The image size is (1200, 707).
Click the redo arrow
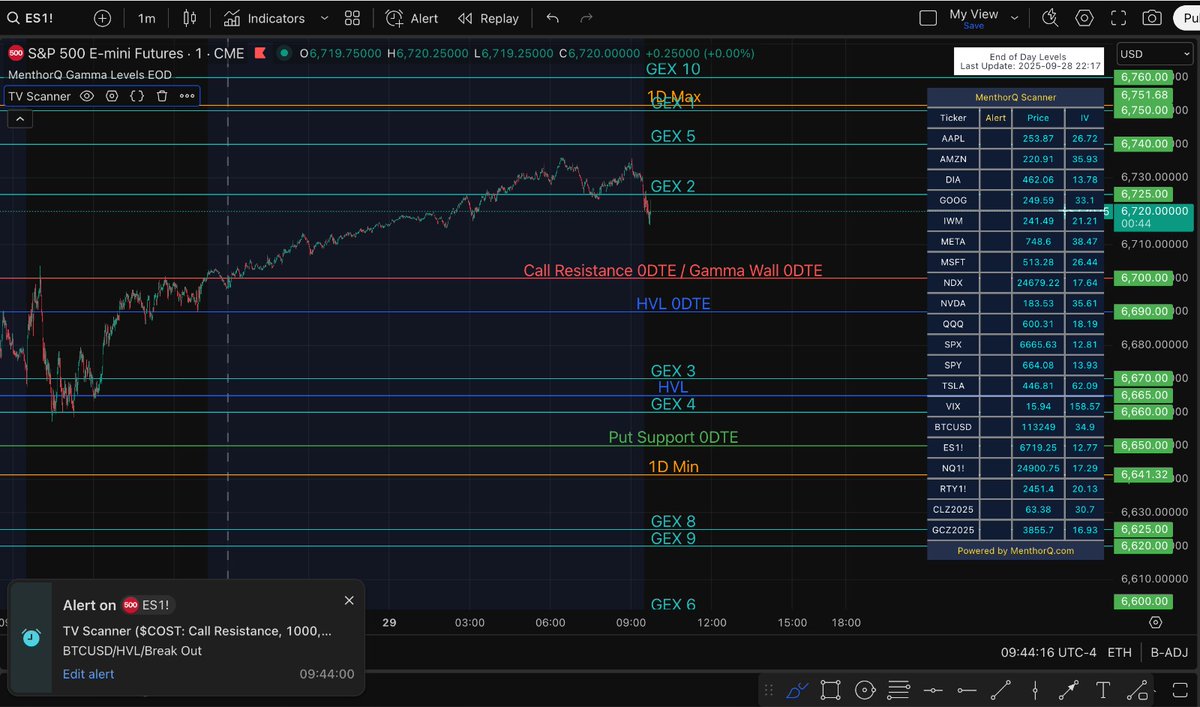click(586, 18)
